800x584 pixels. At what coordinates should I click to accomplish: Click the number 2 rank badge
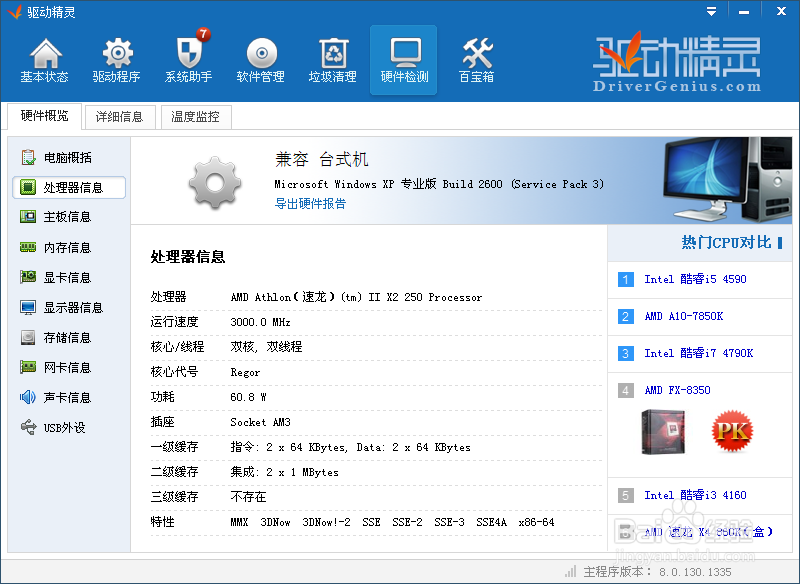click(626, 316)
